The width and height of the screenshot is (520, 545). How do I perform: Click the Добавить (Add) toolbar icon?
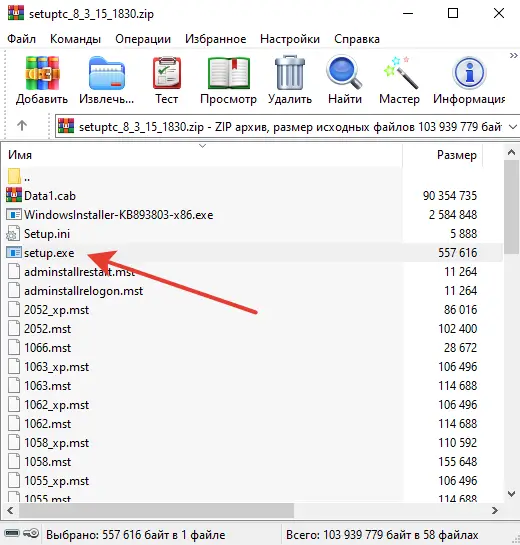point(42,73)
